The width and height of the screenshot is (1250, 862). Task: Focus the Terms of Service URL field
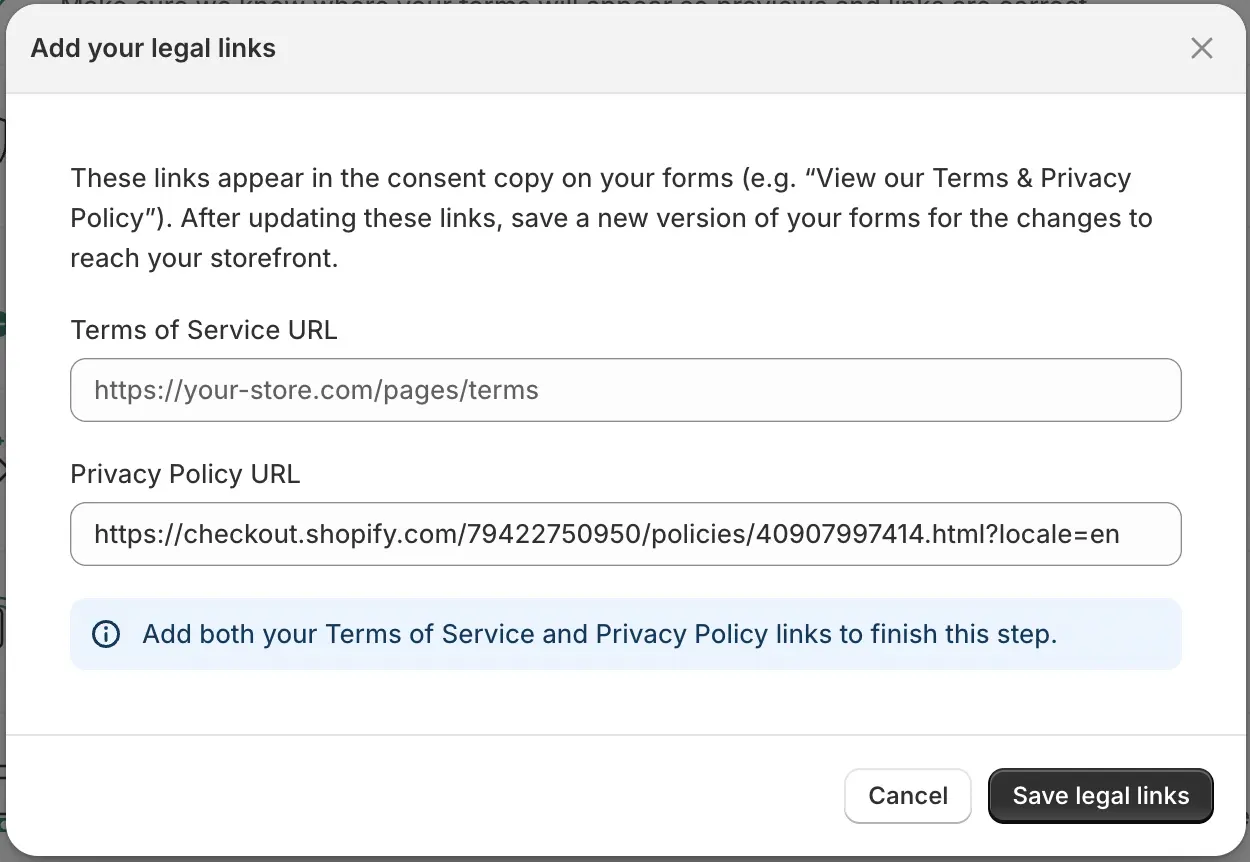pyautogui.click(x=626, y=390)
